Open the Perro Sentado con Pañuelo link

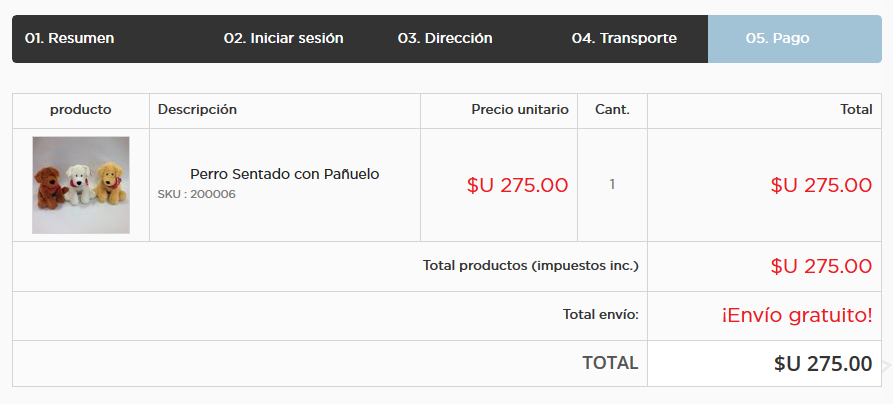point(285,174)
